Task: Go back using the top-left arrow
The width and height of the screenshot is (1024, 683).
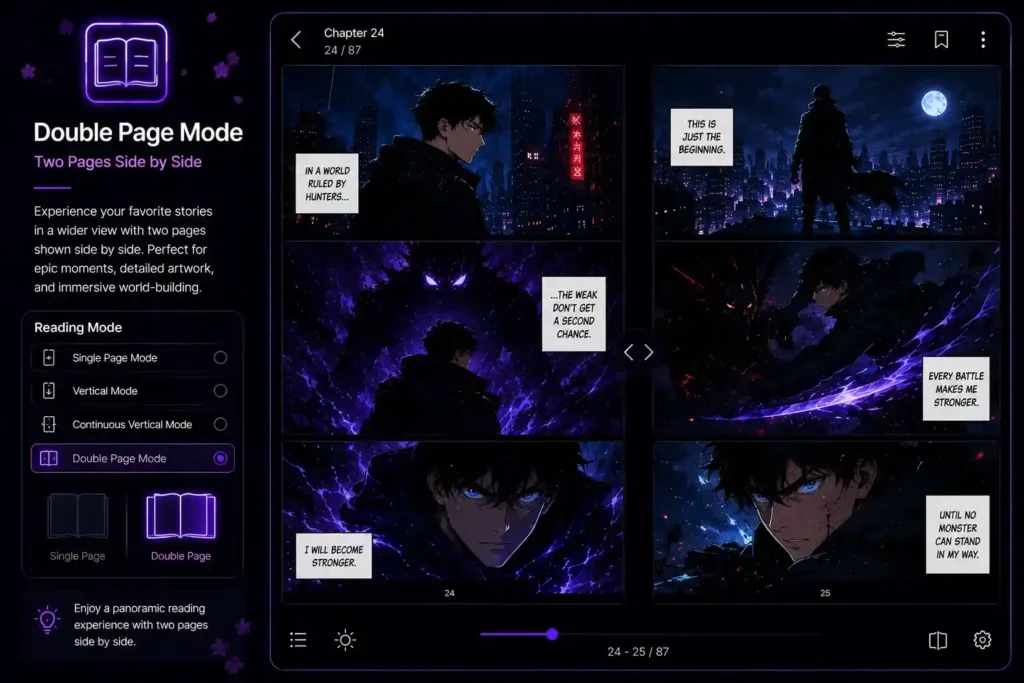Action: click(x=296, y=40)
